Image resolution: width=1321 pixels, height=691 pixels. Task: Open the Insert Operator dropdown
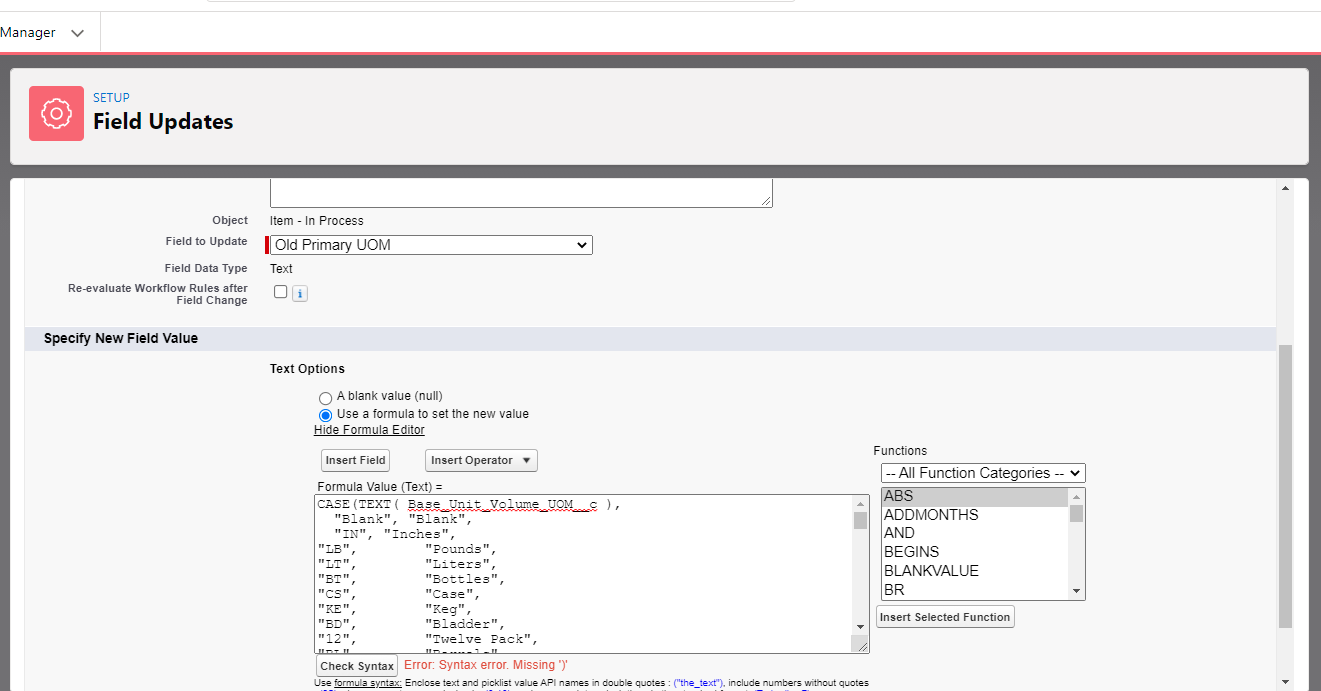[481, 460]
